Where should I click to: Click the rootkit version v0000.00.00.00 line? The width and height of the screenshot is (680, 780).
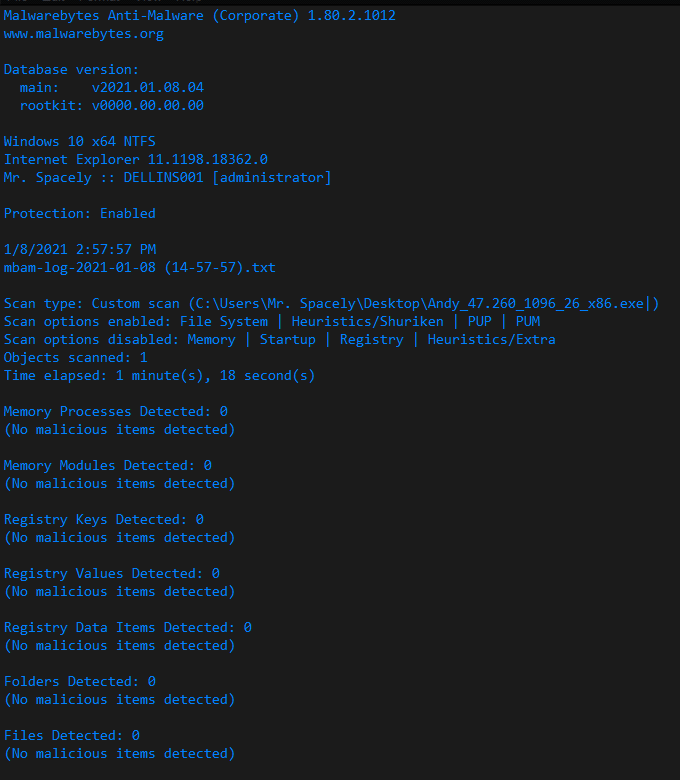(112, 105)
